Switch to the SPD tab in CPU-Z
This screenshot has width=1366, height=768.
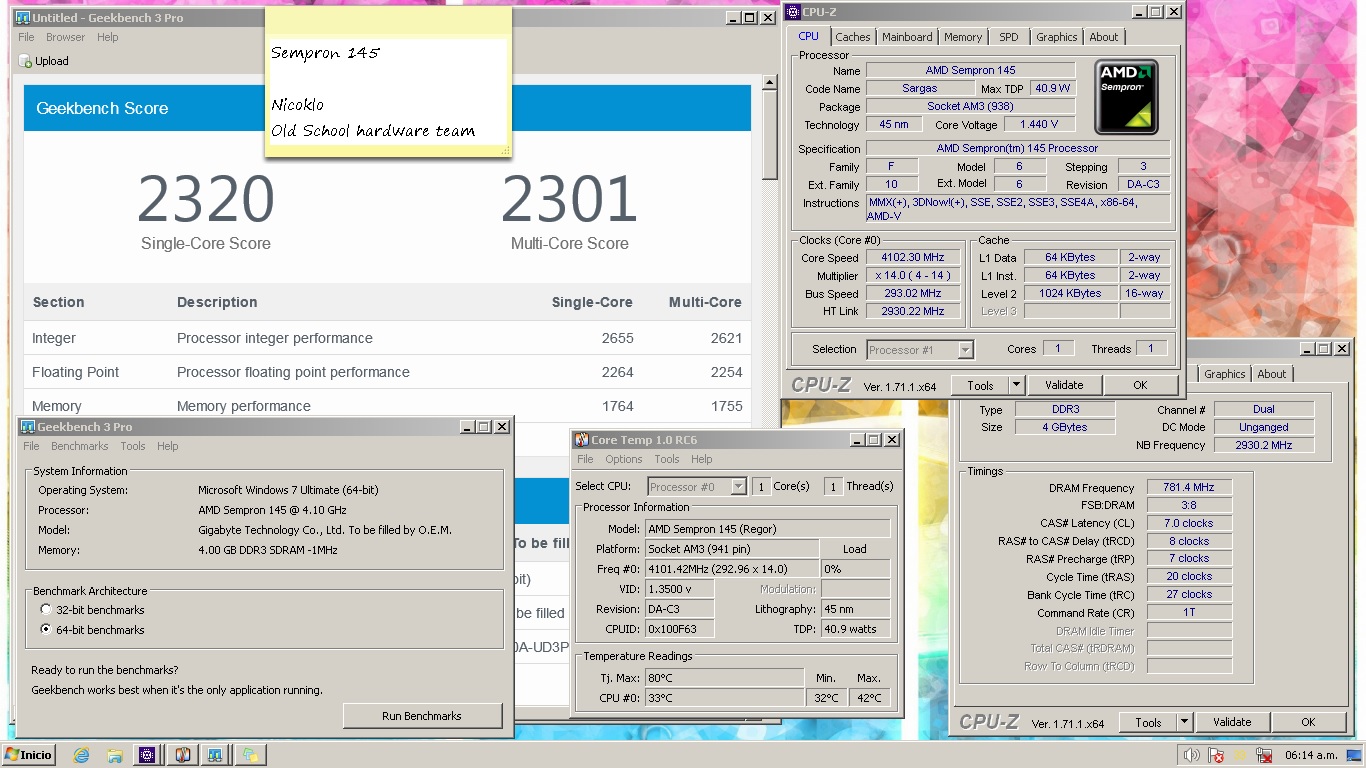pos(1009,37)
